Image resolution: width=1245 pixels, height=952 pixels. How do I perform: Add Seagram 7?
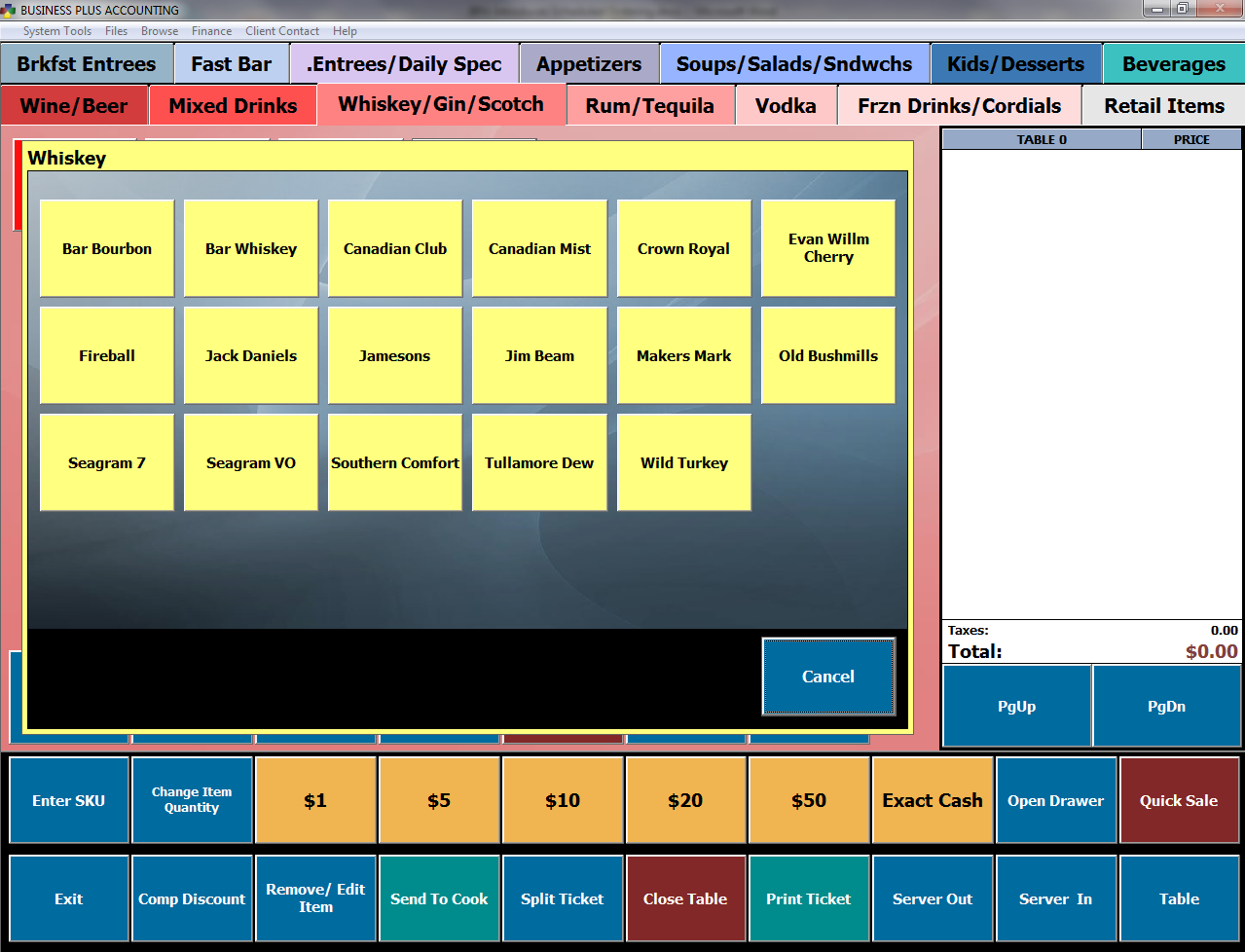pyautogui.click(x=107, y=462)
